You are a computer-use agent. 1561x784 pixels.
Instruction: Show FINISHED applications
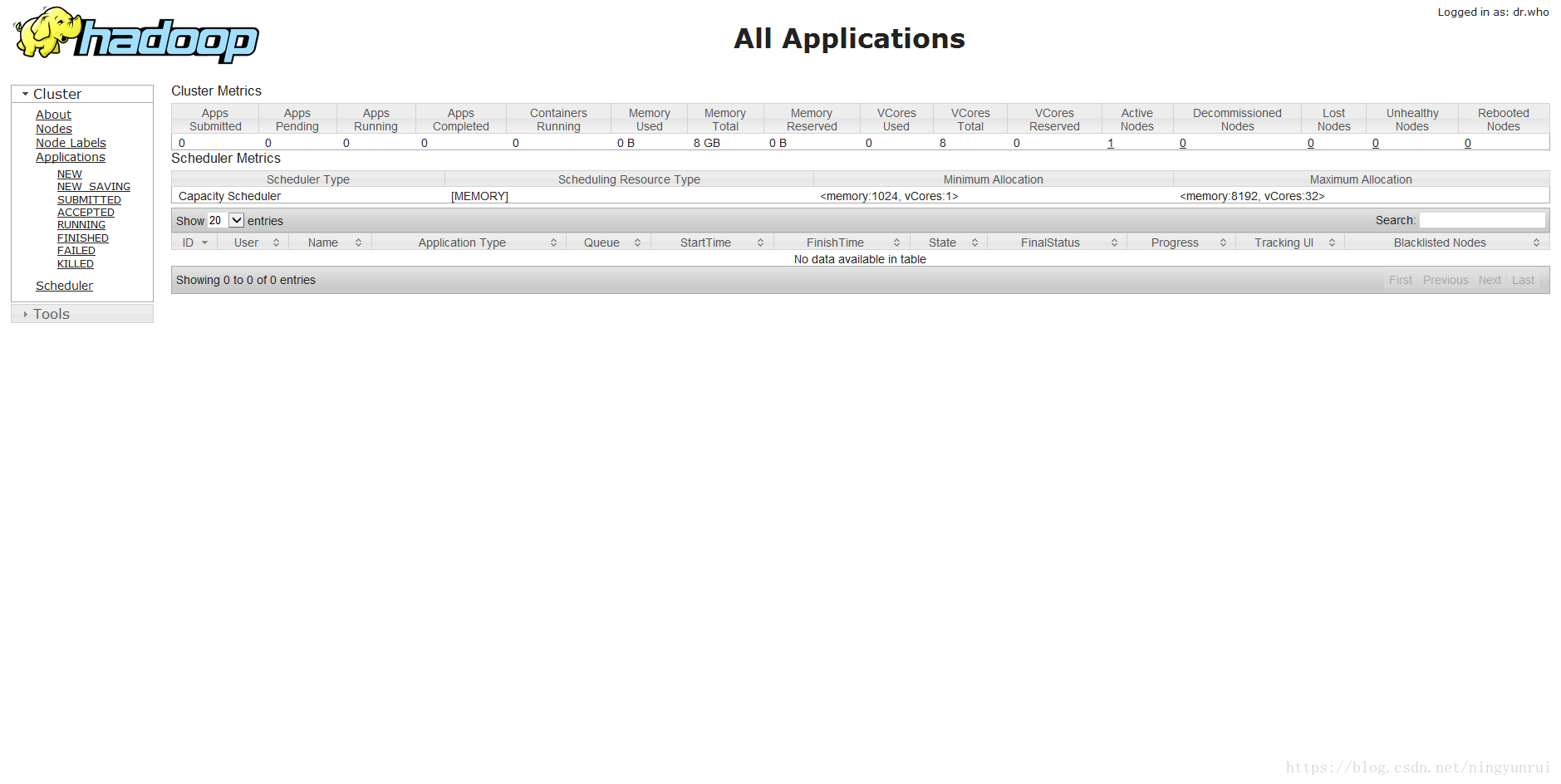click(x=83, y=238)
